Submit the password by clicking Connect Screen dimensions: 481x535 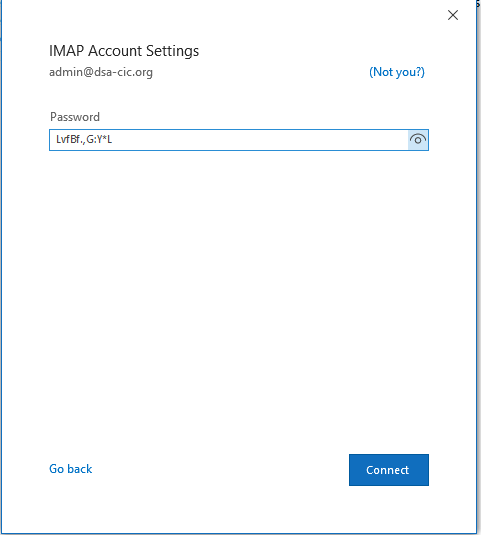pyautogui.click(x=389, y=470)
